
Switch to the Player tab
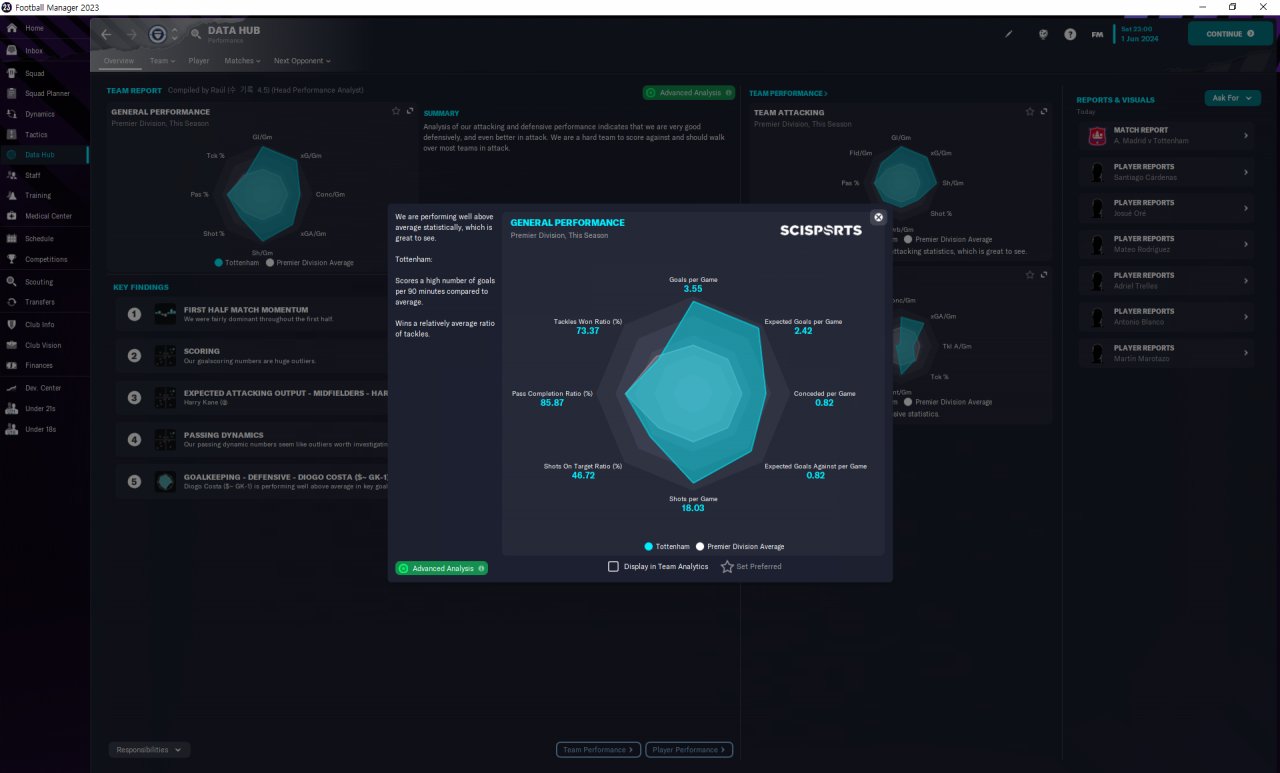[199, 61]
